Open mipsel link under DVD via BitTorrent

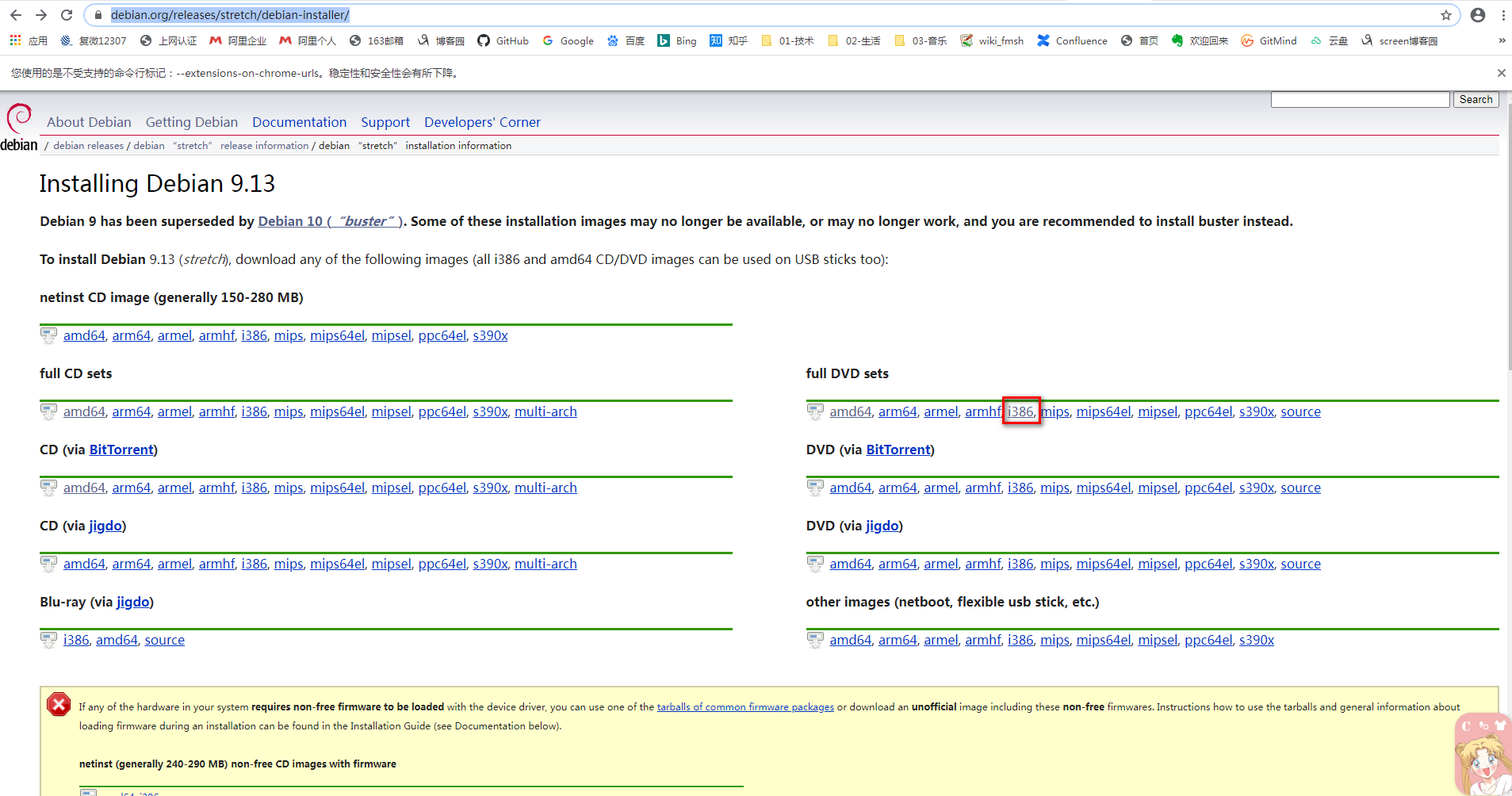coord(1158,488)
